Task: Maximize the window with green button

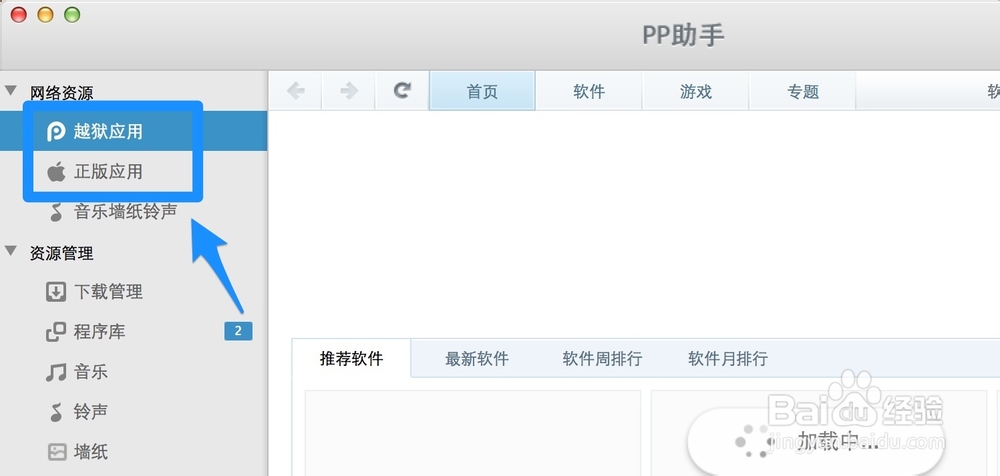Action: pyautogui.click(x=72, y=14)
